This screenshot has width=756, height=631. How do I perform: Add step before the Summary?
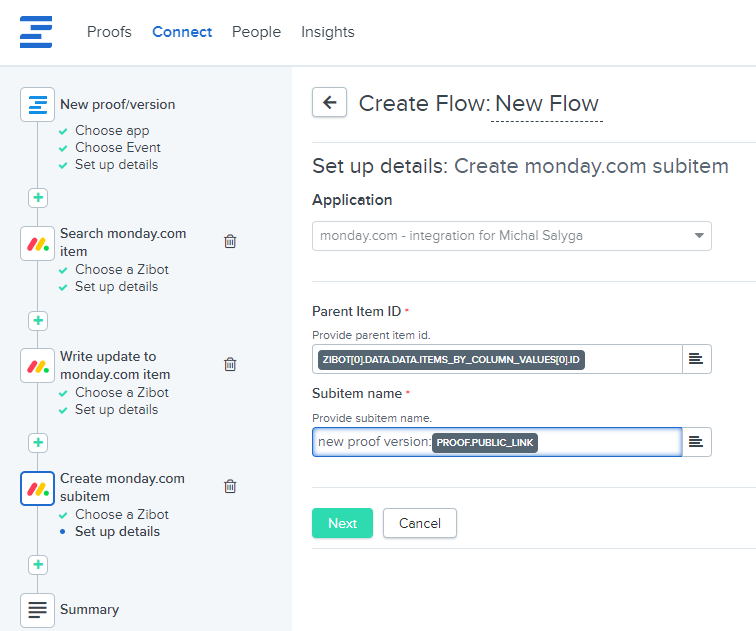click(x=38, y=565)
